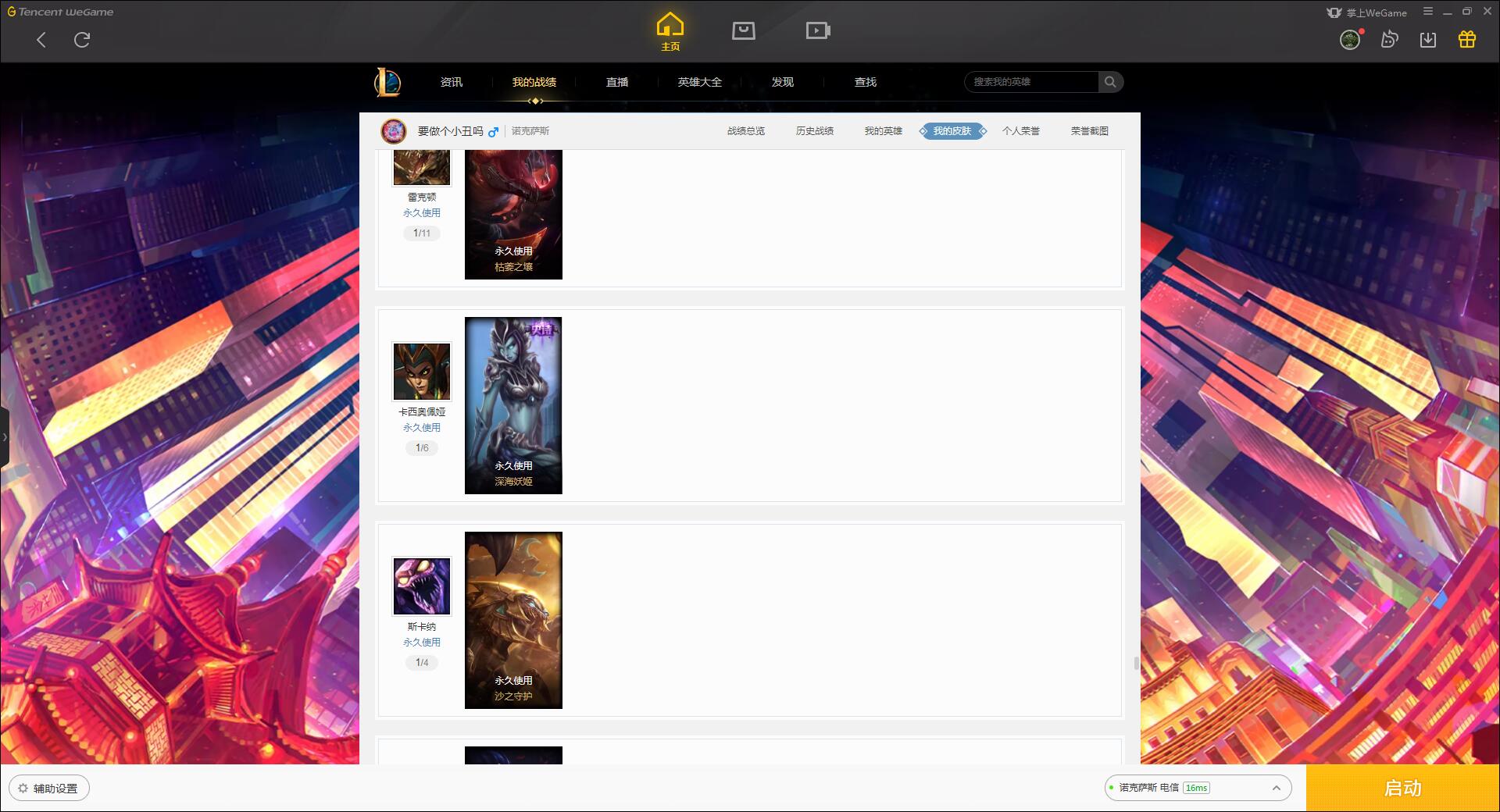
Task: Click the page vertical scrollbar handle
Action: (x=1136, y=664)
